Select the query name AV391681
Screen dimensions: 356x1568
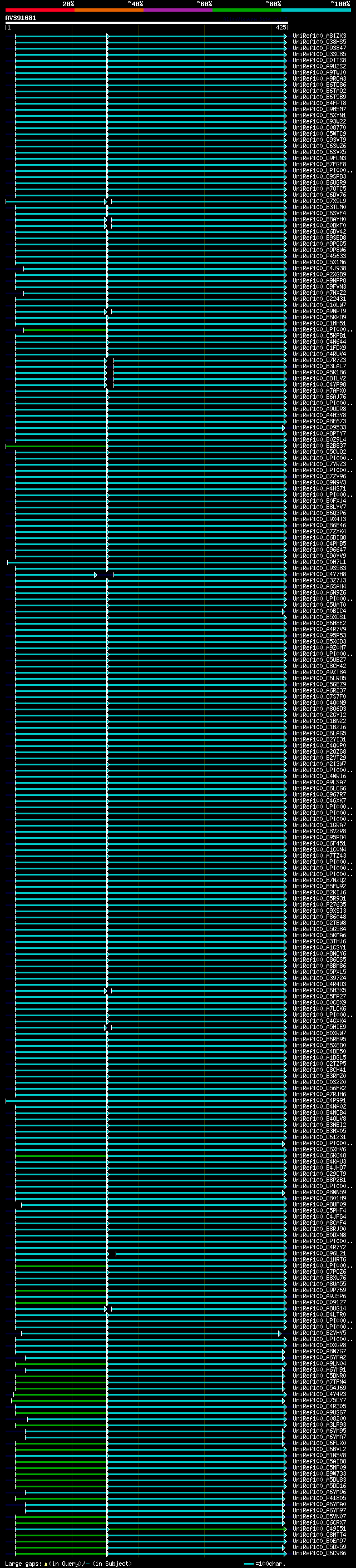(x=21, y=18)
